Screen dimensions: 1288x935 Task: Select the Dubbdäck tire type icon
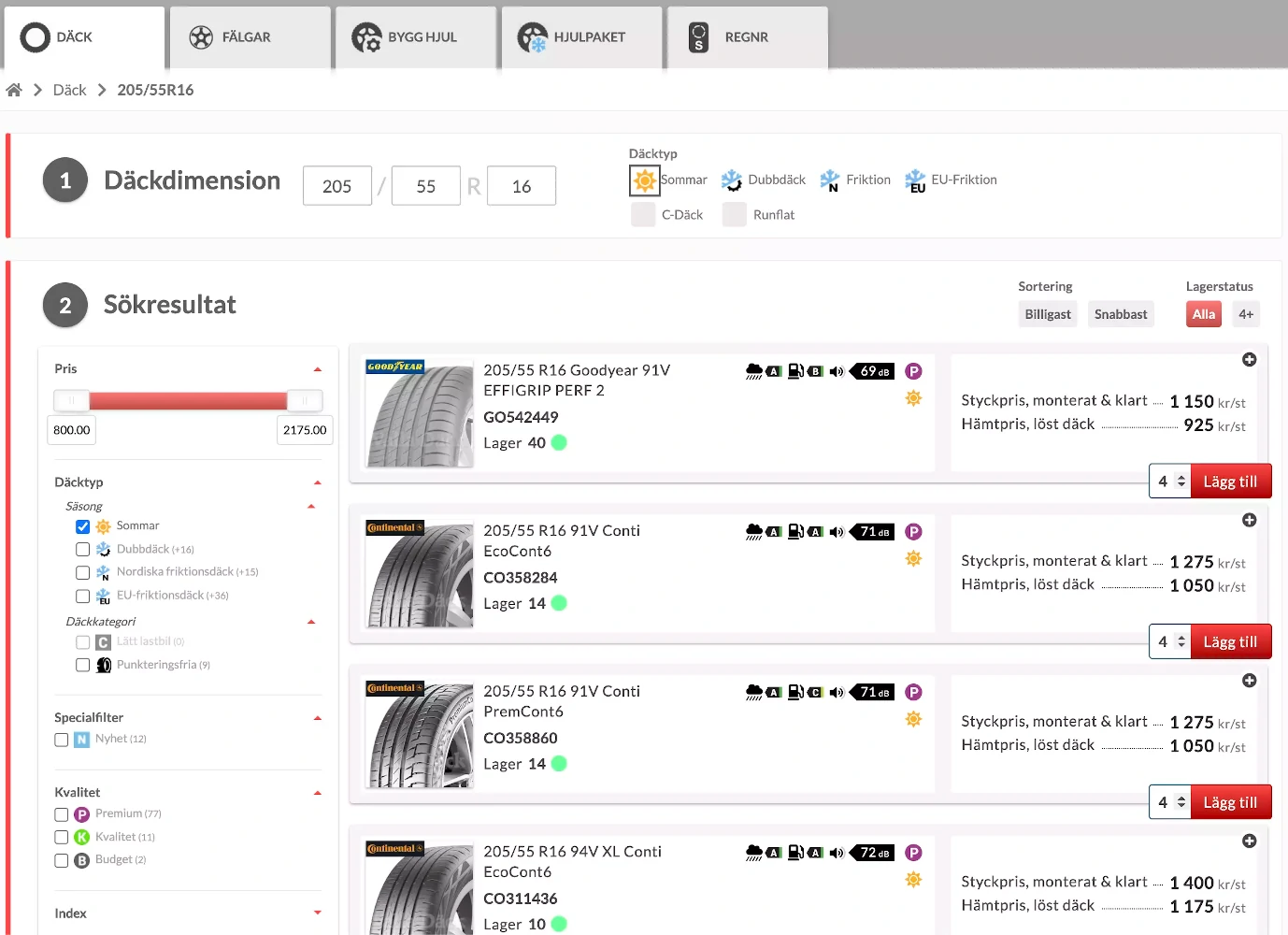pyautogui.click(x=731, y=180)
